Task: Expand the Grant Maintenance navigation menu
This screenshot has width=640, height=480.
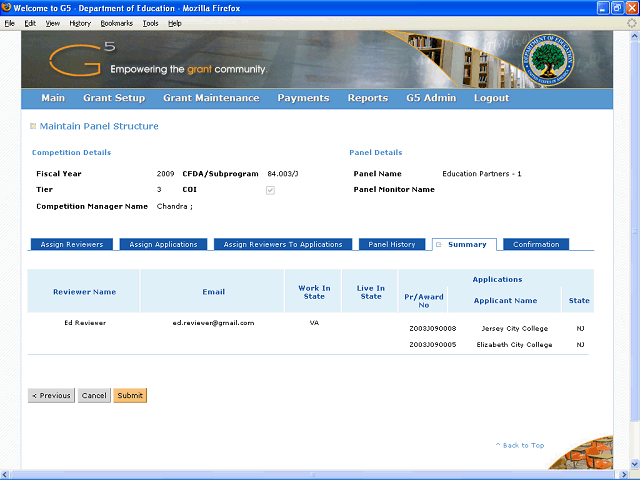Action: (x=211, y=98)
